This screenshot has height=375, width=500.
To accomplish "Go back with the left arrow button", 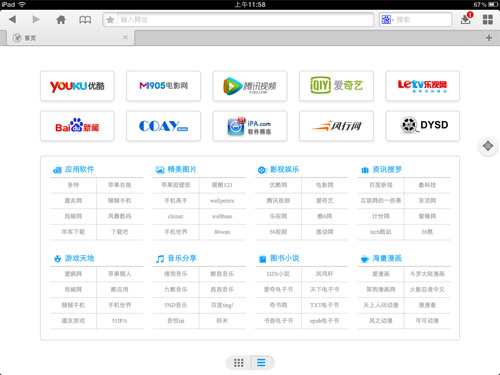I will tap(13, 19).
